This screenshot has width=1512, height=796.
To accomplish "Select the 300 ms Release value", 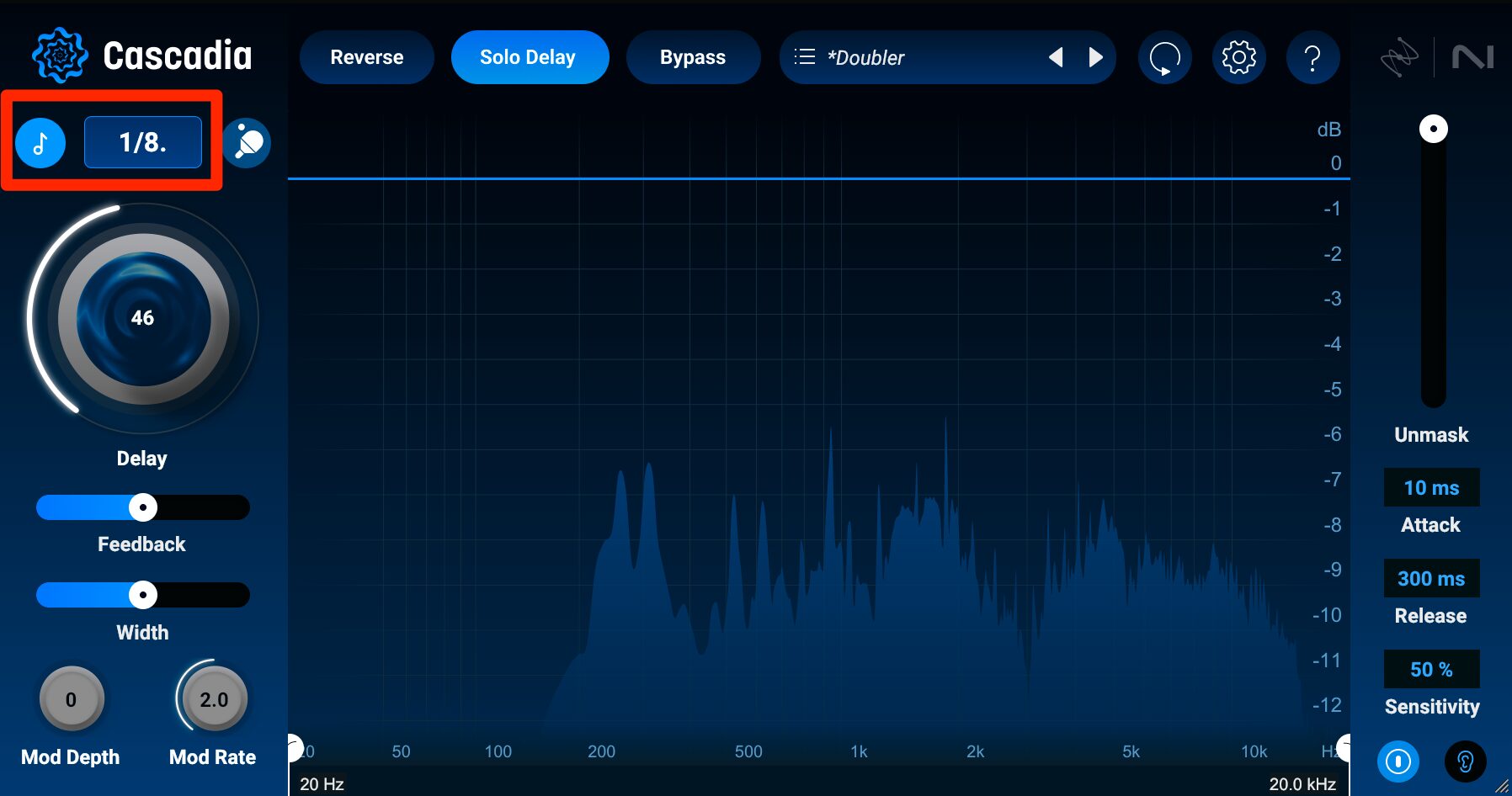I will coord(1431,579).
